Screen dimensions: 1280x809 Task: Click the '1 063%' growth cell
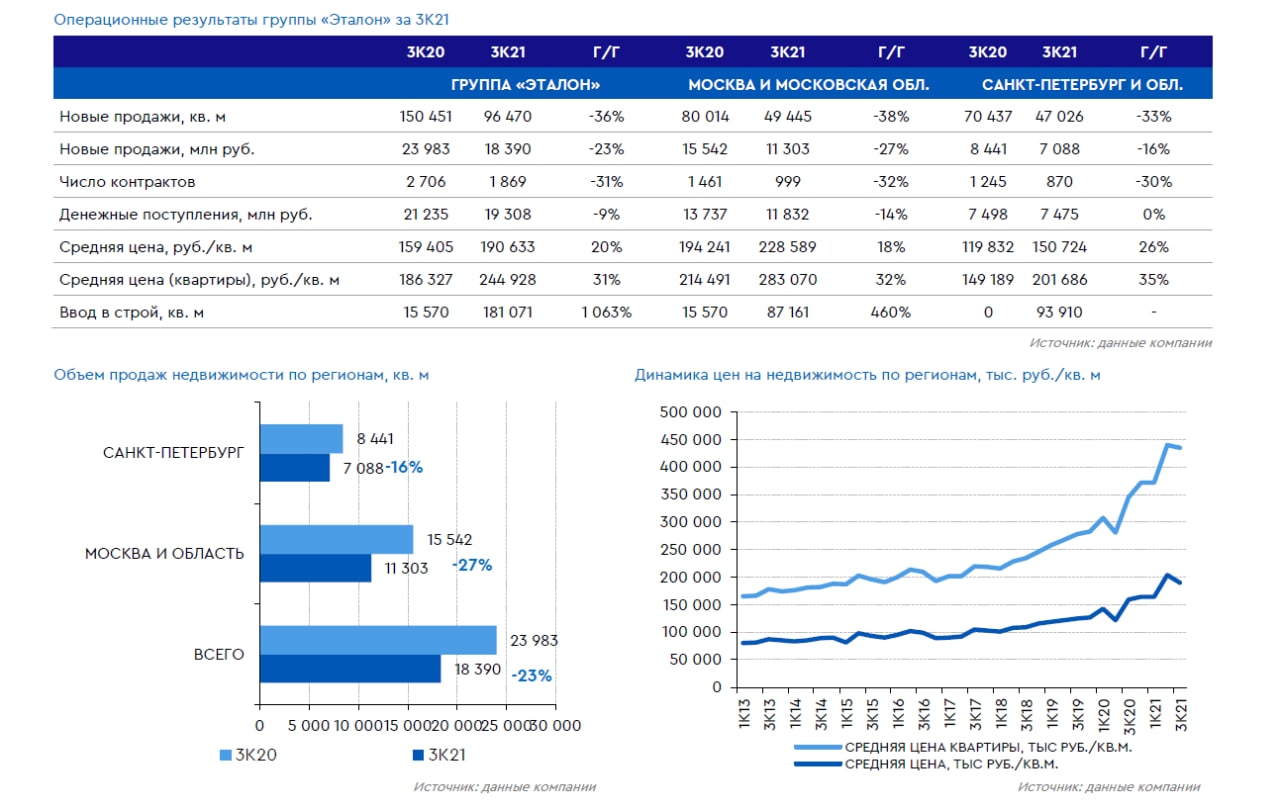tap(606, 312)
